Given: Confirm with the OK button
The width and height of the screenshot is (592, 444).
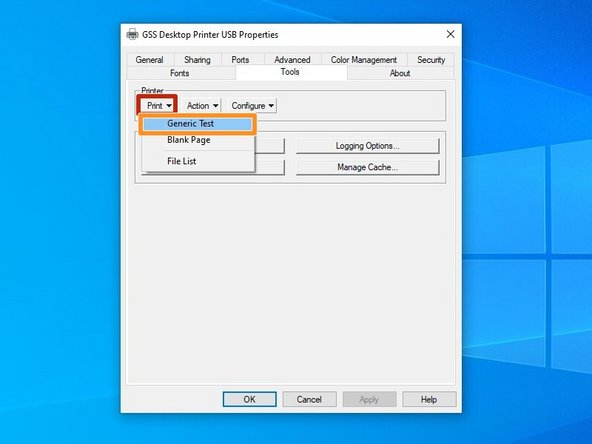Looking at the screenshot, I should coord(250,399).
